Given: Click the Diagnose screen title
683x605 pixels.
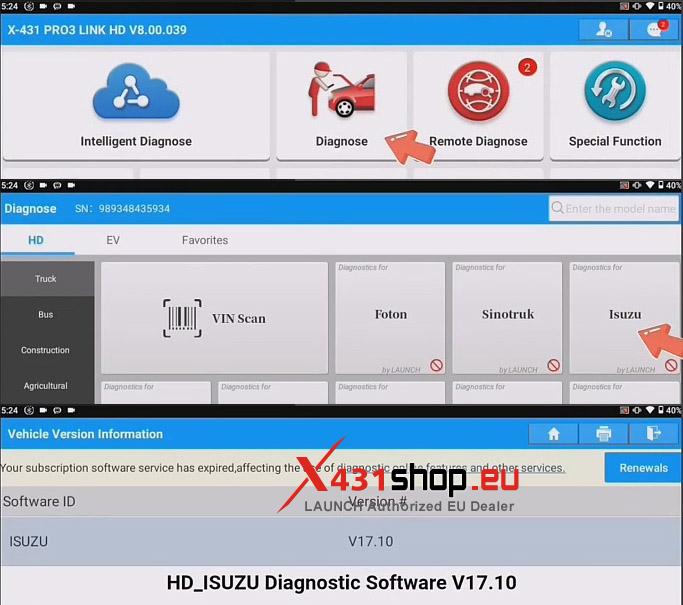Looking at the screenshot, I should [30, 209].
